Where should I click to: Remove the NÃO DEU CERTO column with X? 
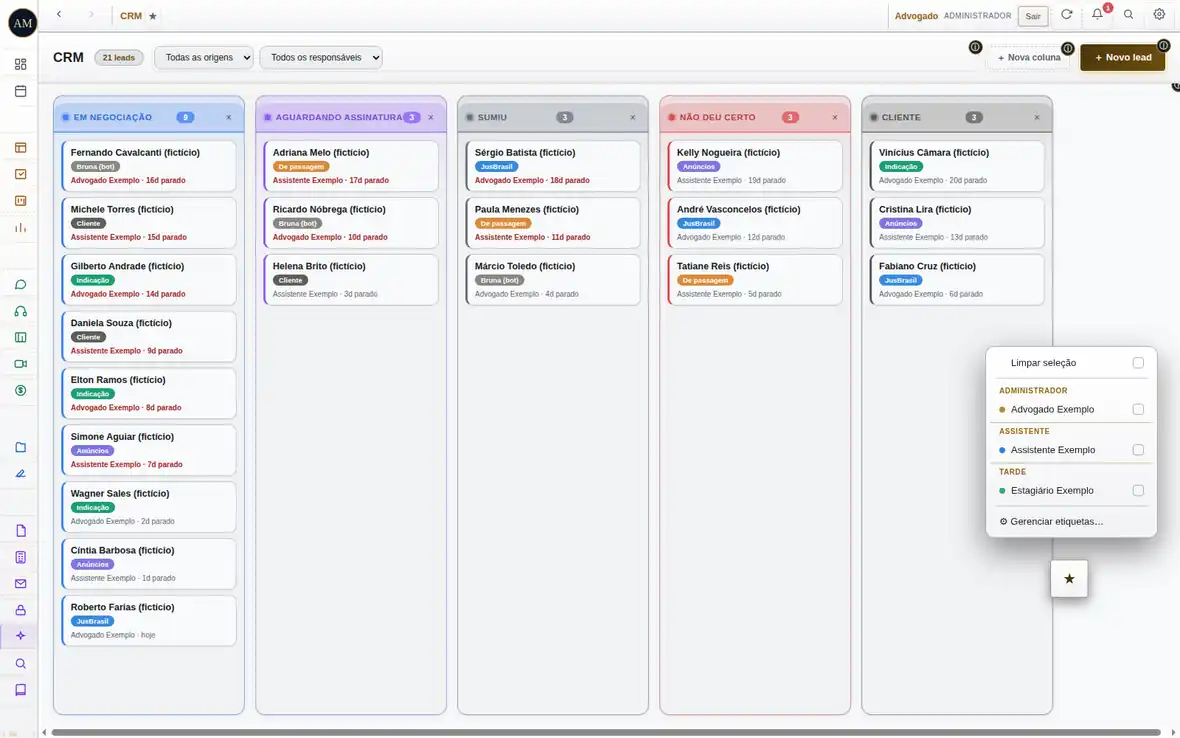click(x=835, y=117)
